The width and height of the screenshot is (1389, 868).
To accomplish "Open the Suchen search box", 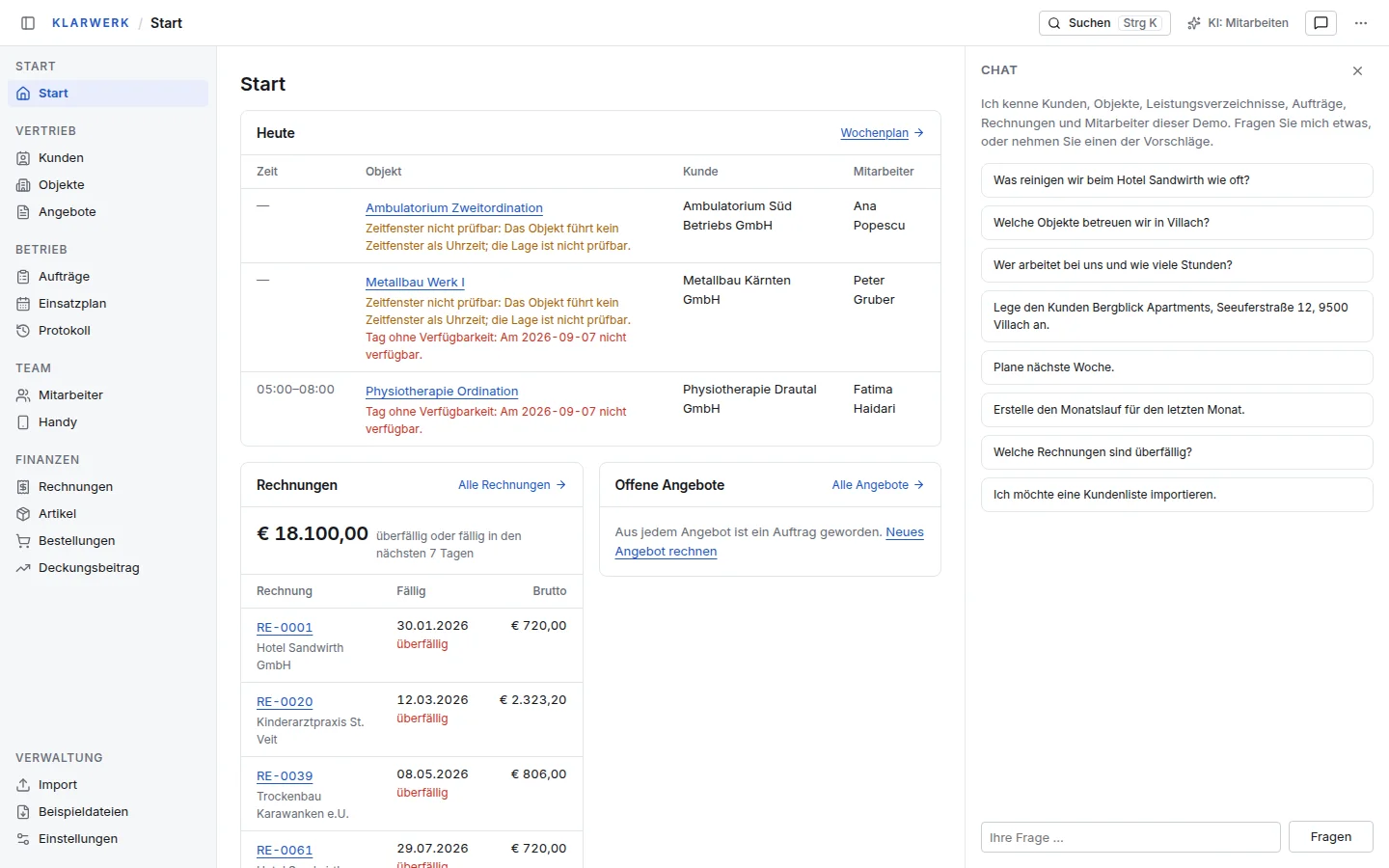I will 1104,23.
